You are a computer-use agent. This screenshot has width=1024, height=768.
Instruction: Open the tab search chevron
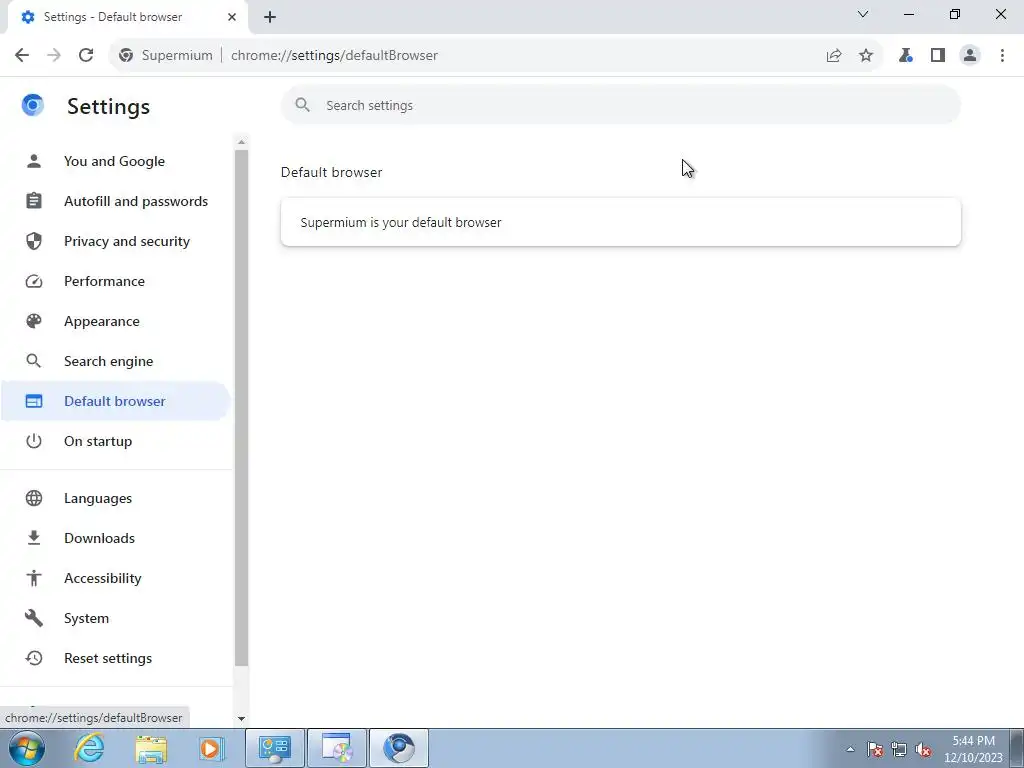pos(863,14)
